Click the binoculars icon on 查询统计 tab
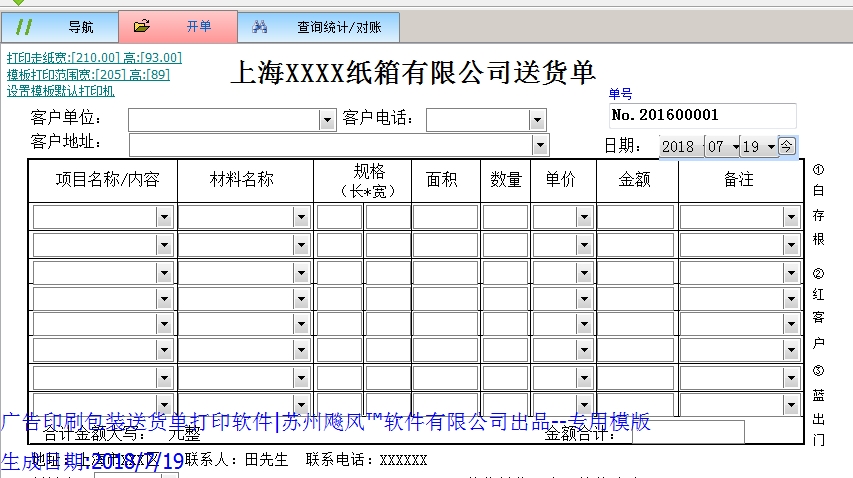853x478 pixels. 260,27
